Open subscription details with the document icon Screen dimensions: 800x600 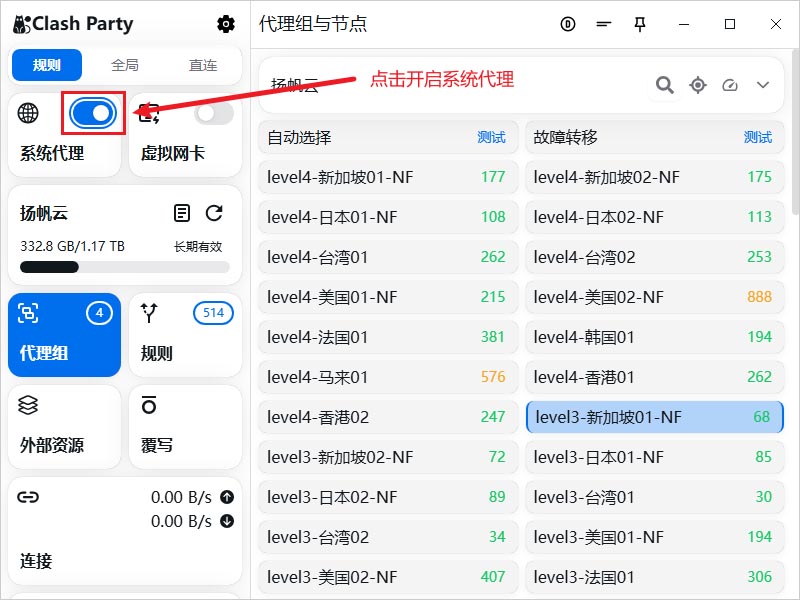pos(182,213)
